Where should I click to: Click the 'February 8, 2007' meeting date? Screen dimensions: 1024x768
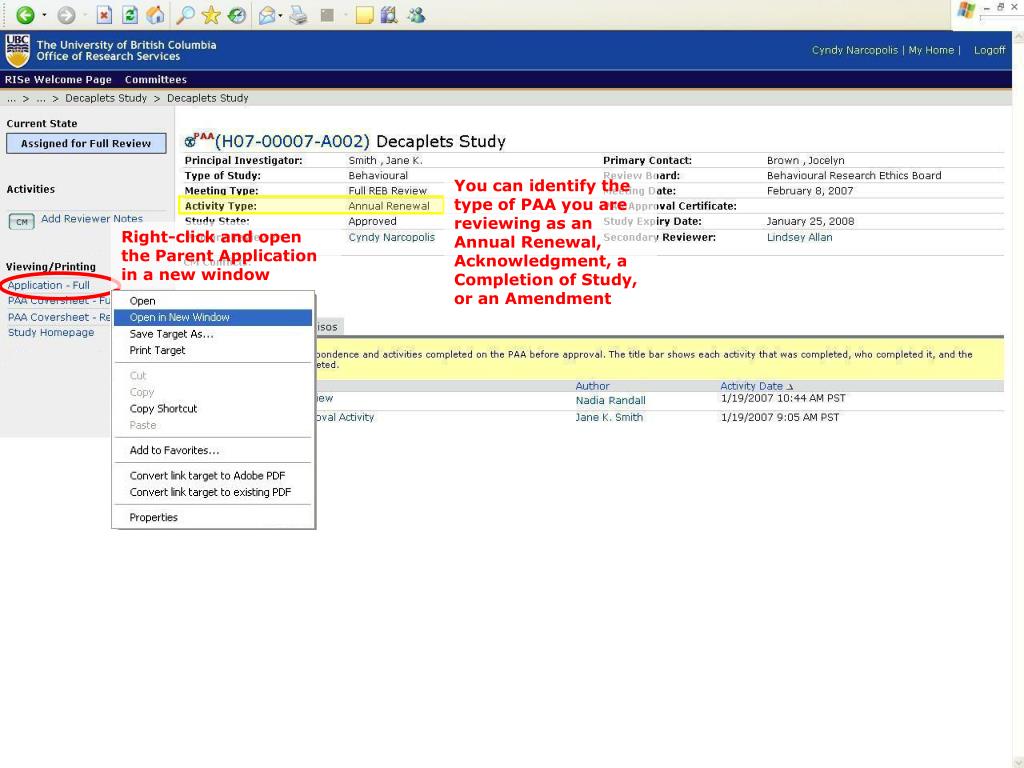tap(810, 191)
